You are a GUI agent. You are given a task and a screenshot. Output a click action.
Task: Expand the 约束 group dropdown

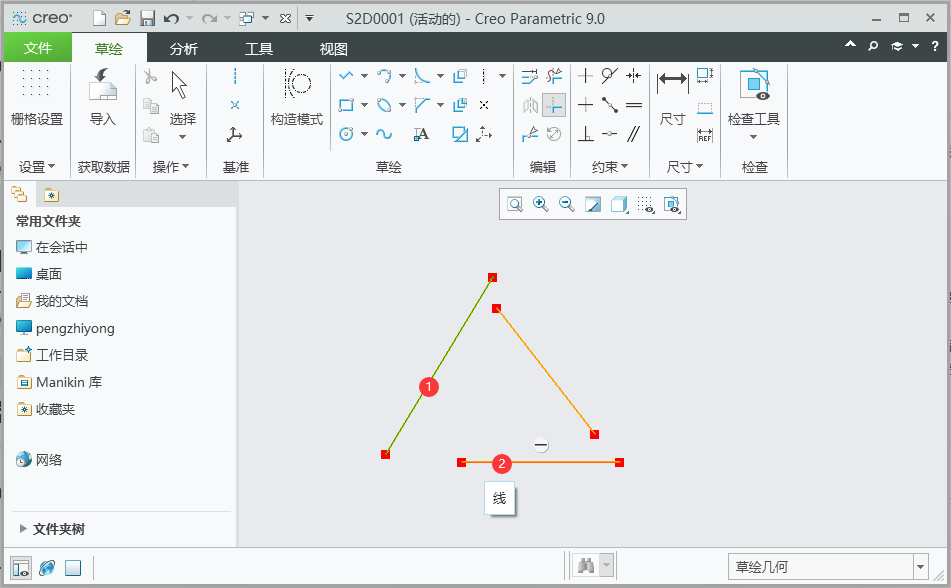click(610, 167)
